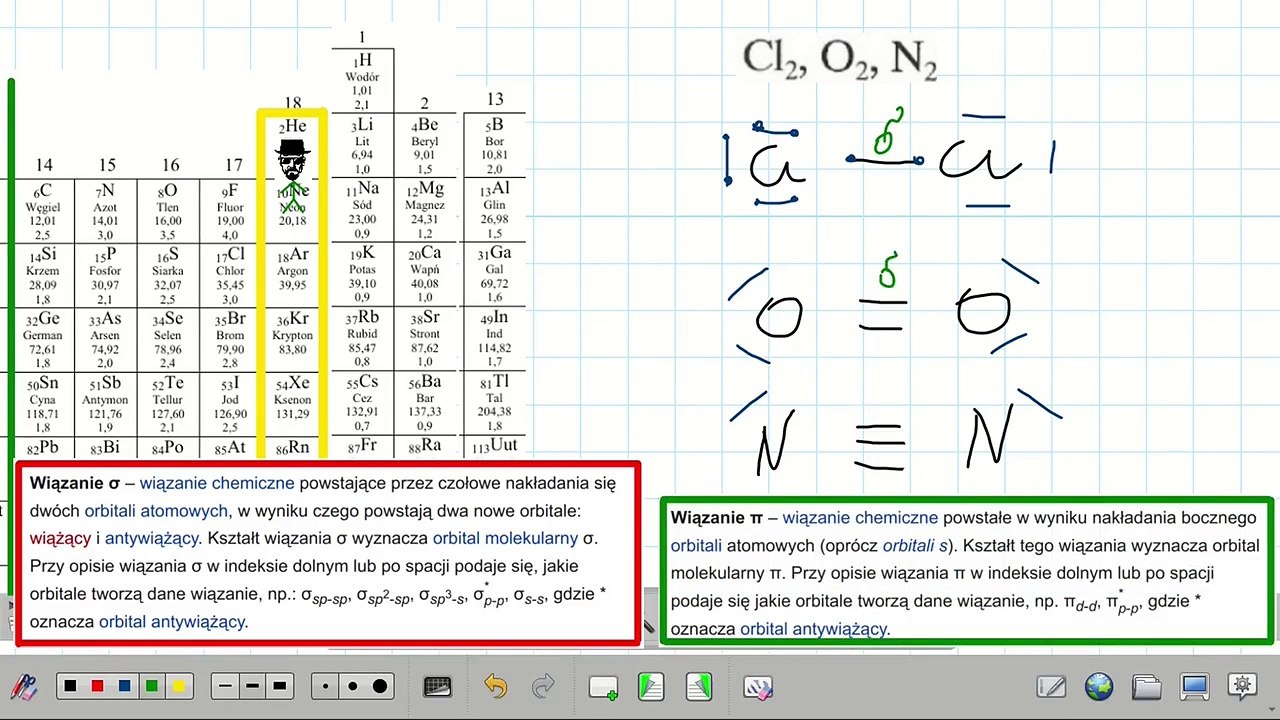Click the 'antywiążący' link in red box
Image resolution: width=1280 pixels, height=720 pixels.
point(152,538)
